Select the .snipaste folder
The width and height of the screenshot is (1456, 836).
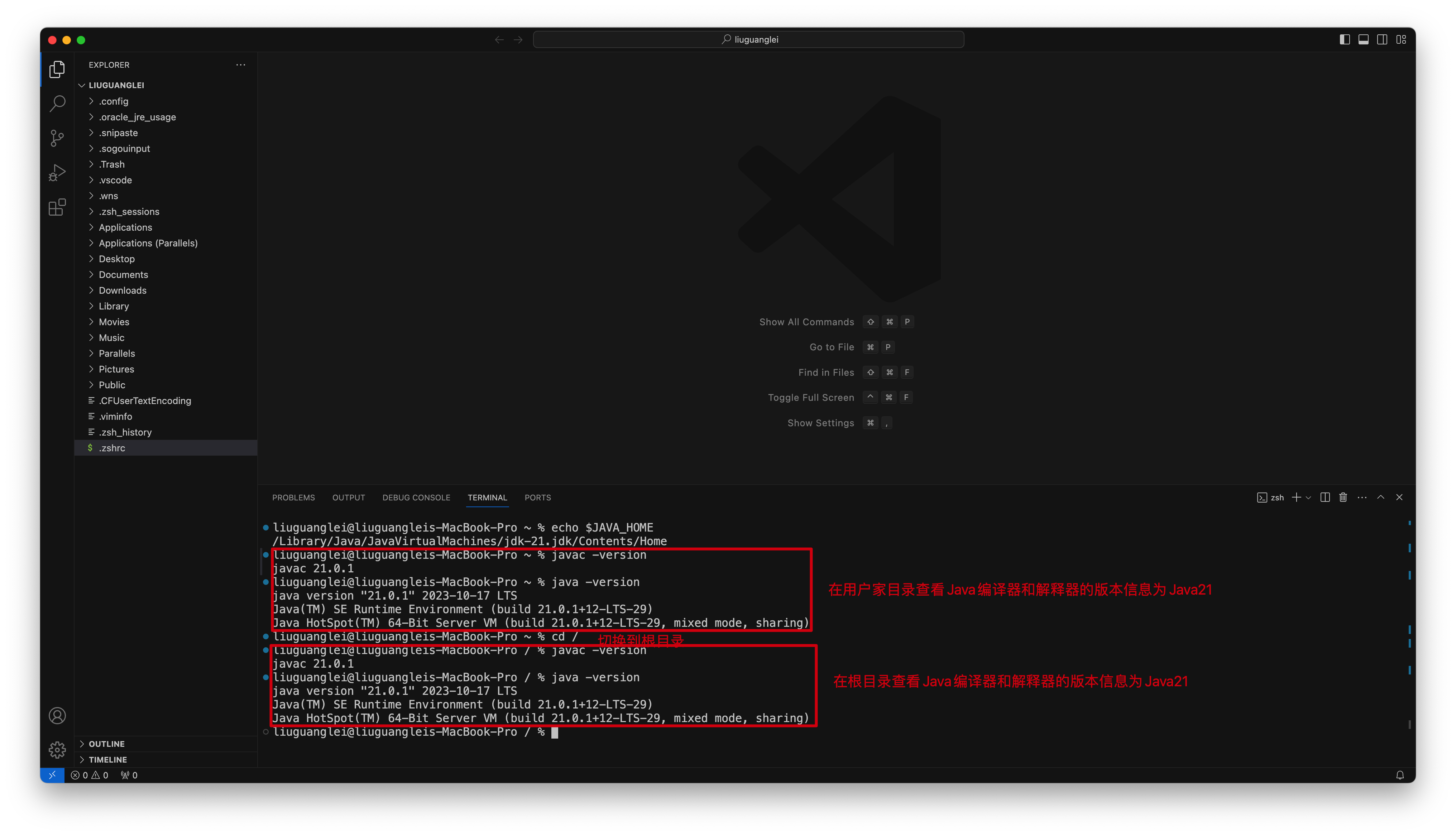click(x=166, y=133)
